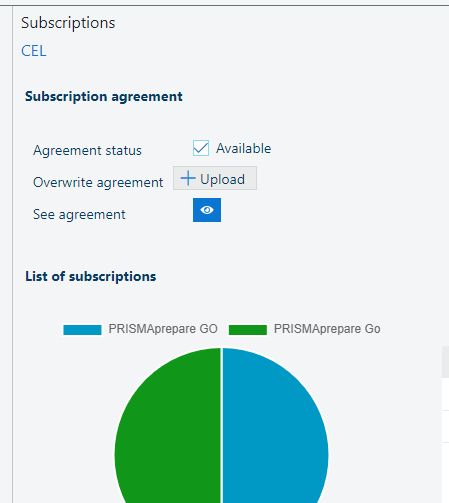Click the Upload button
Viewport: 449px width, 503px height.
click(x=215, y=178)
